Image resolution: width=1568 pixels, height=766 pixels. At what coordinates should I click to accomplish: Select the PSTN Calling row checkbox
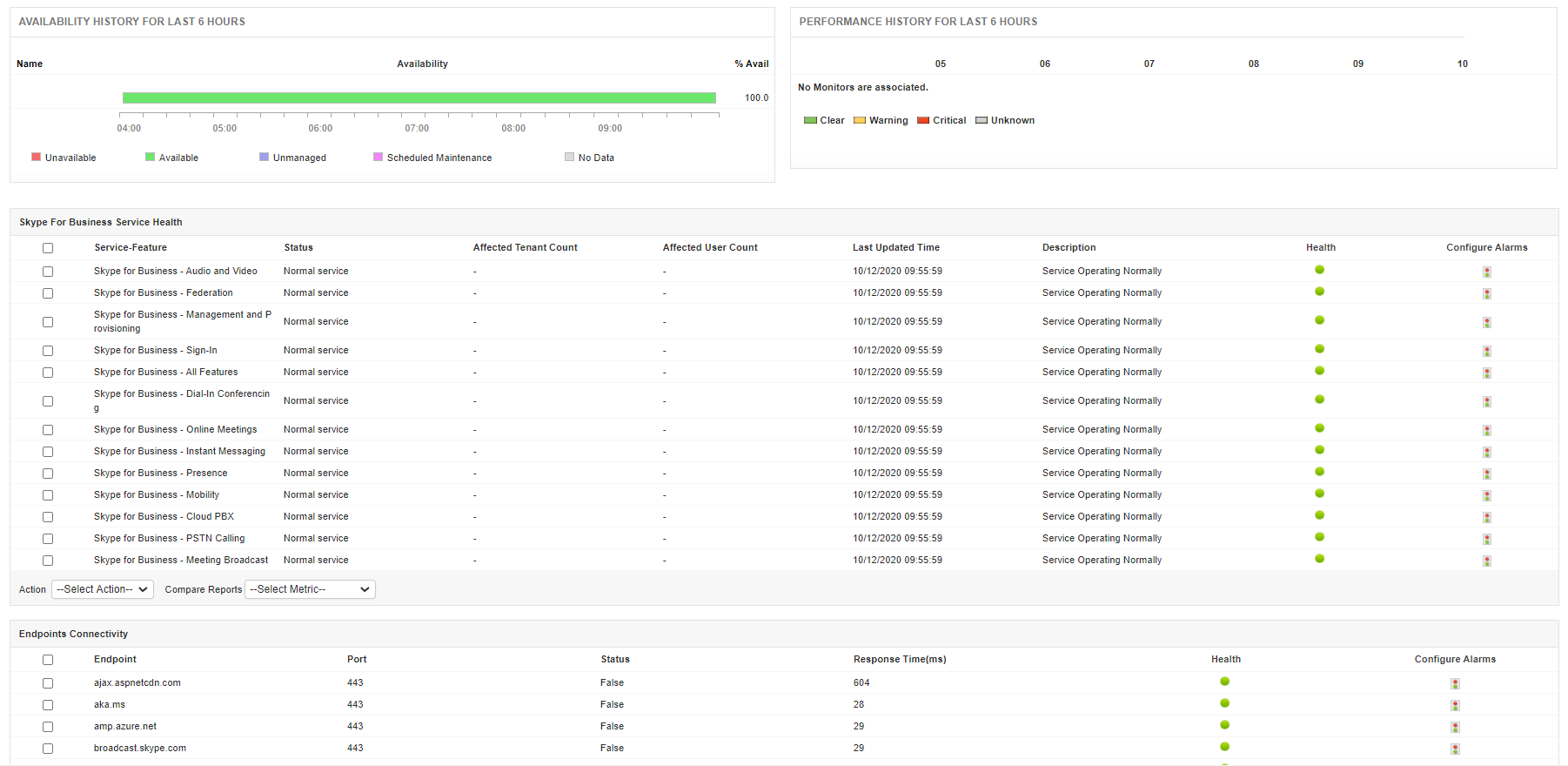(48, 539)
